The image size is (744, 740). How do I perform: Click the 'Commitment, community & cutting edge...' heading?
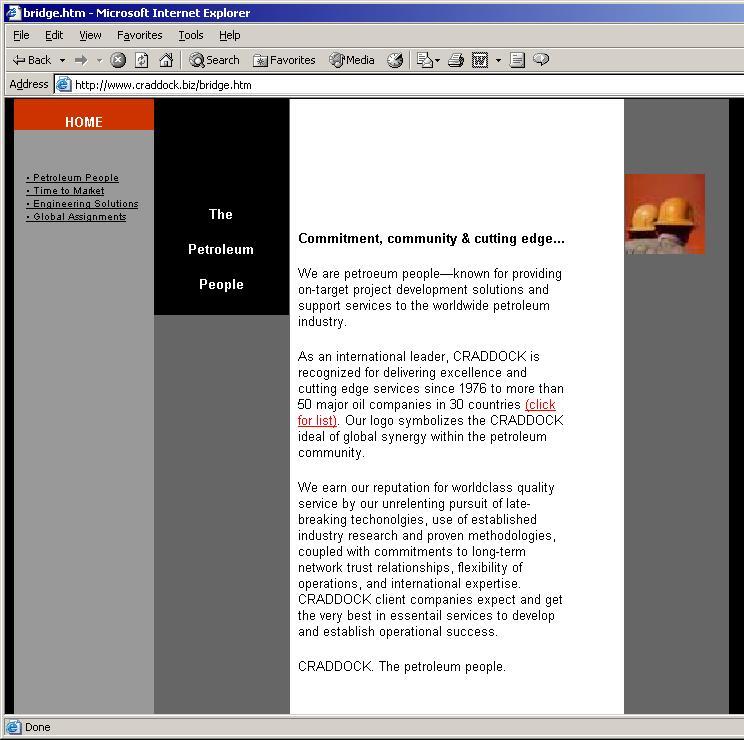coord(431,239)
